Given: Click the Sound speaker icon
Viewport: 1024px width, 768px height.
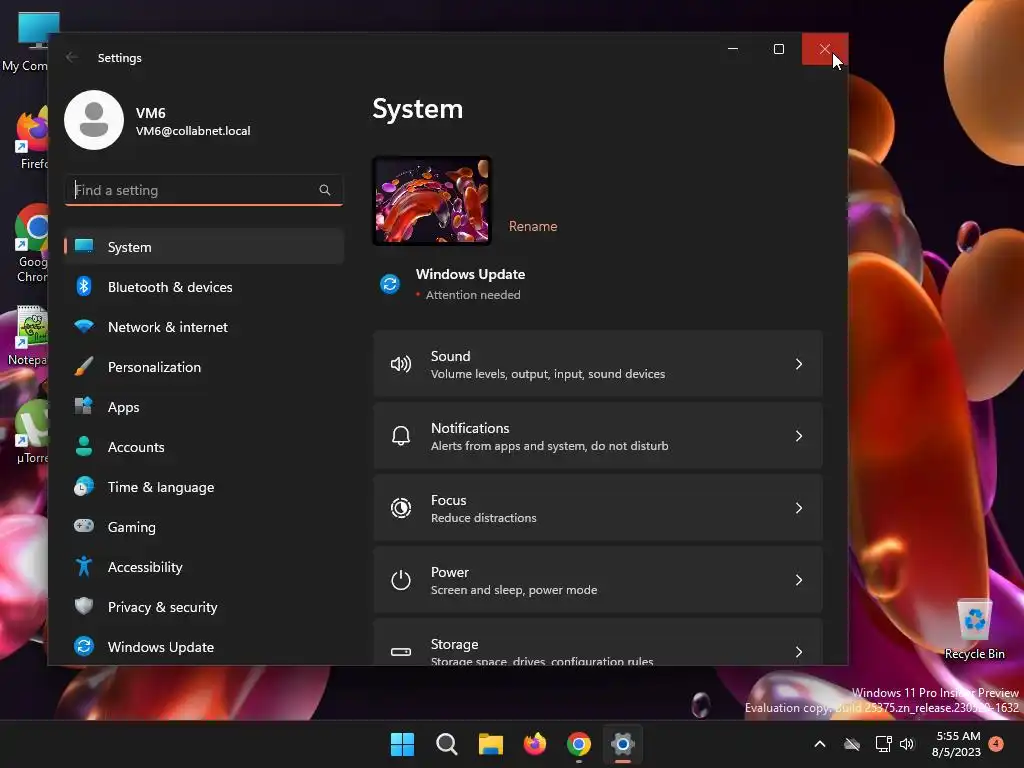Looking at the screenshot, I should (x=400, y=364).
